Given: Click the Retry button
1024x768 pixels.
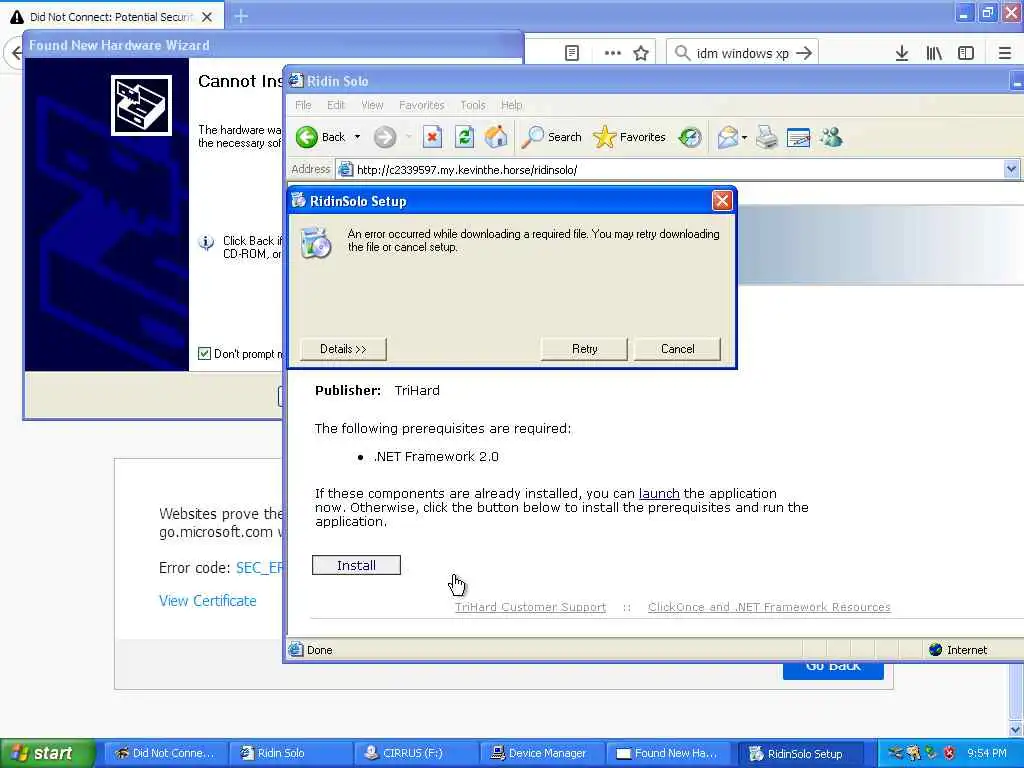Looking at the screenshot, I should tap(584, 349).
